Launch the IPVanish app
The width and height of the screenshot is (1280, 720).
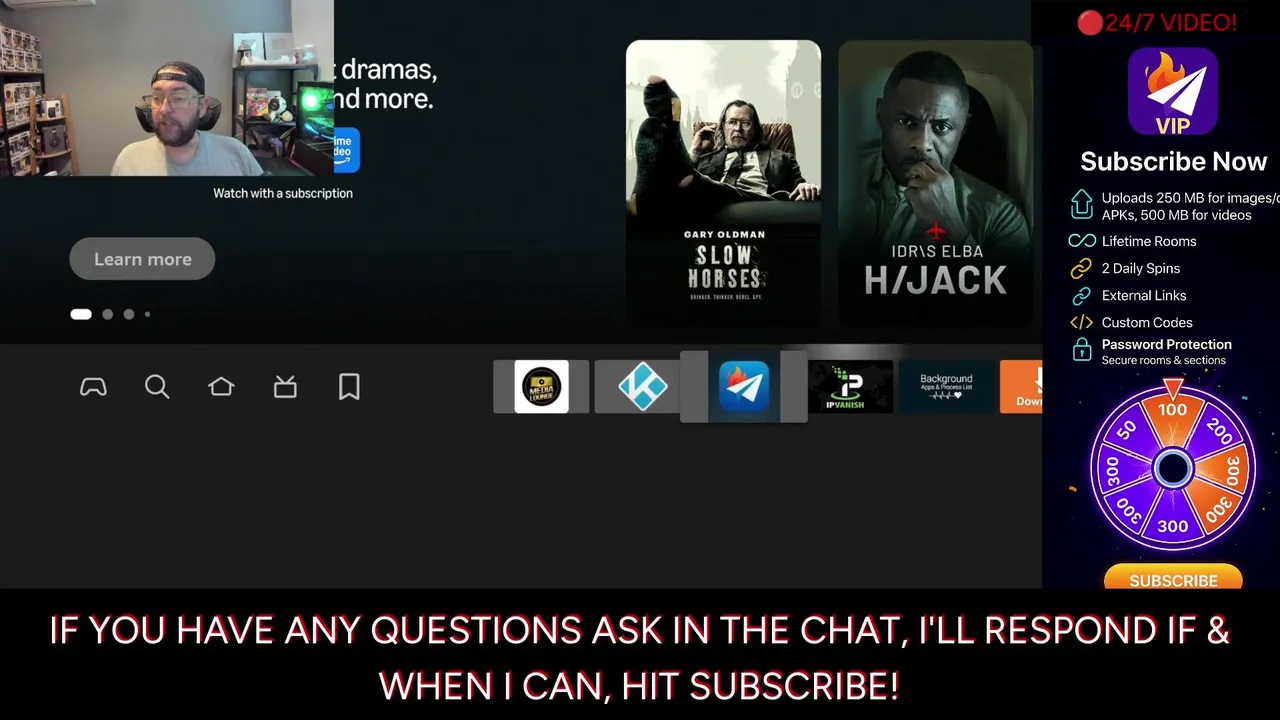pyautogui.click(x=850, y=387)
